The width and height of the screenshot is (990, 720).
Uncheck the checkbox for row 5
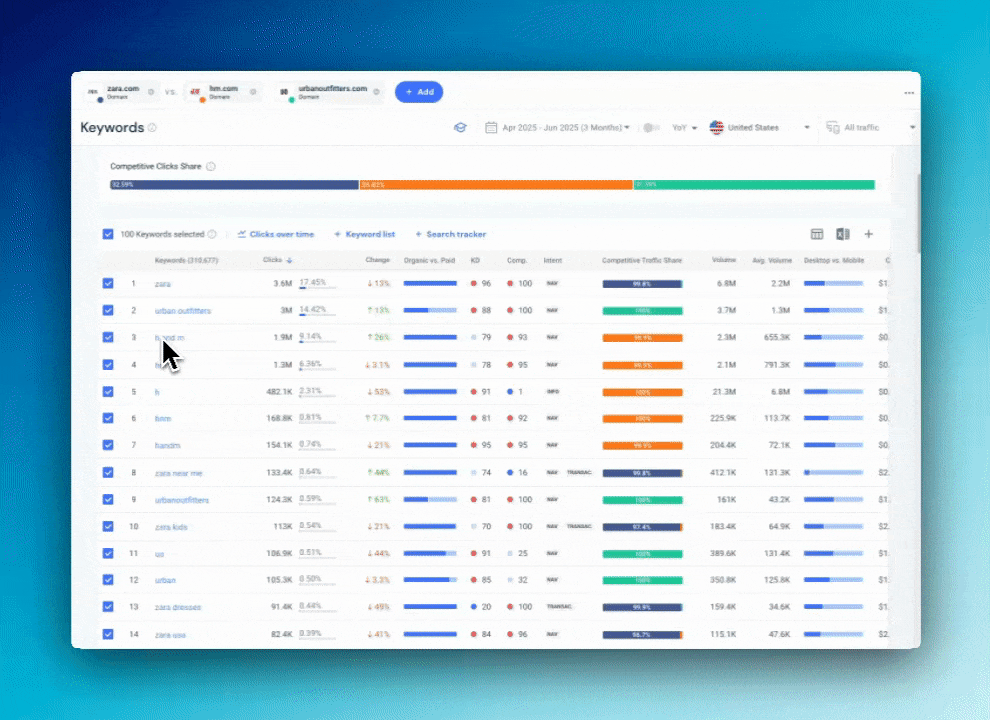108,392
